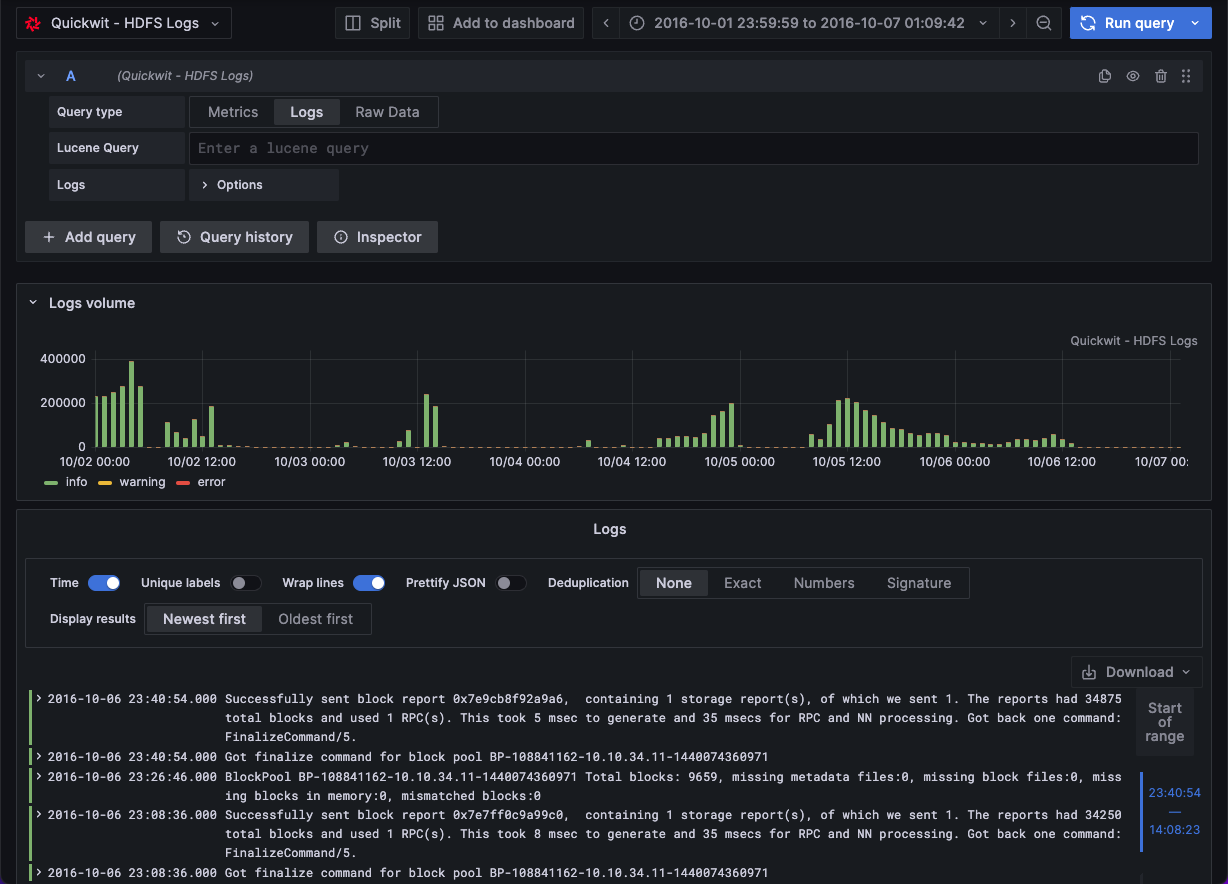
Task: Hide the warning series in Logs volume legend
Action: (142, 481)
